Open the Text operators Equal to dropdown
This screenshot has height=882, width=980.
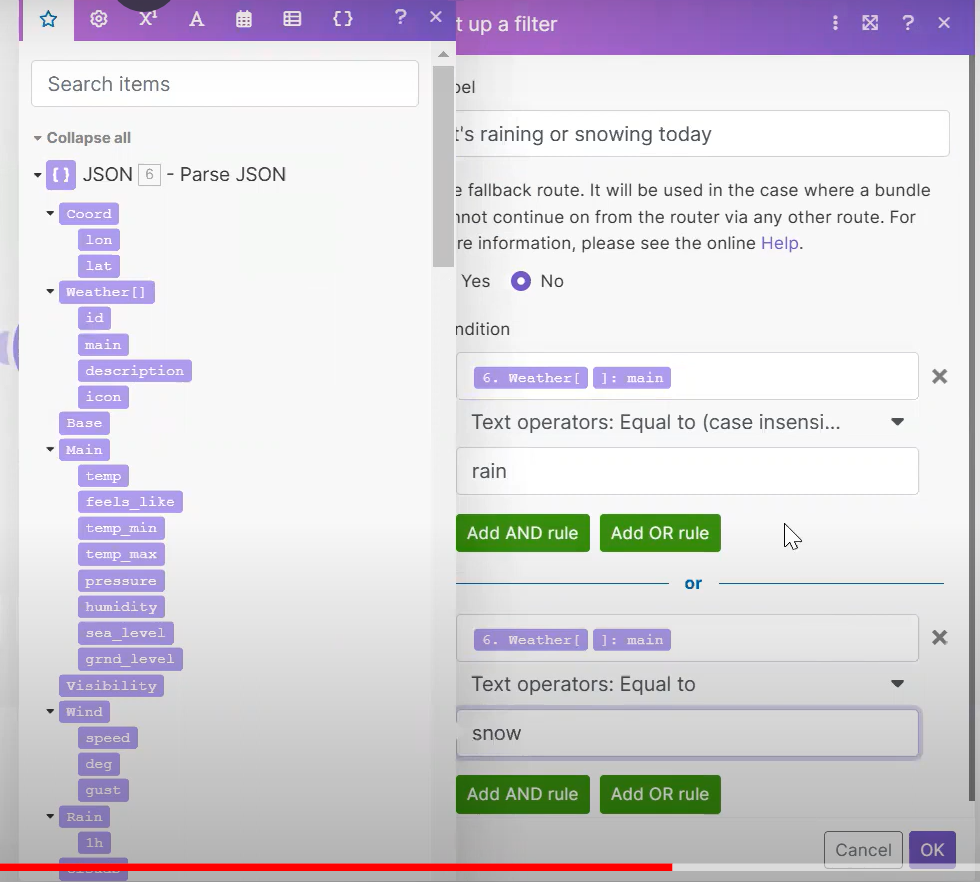tap(688, 684)
